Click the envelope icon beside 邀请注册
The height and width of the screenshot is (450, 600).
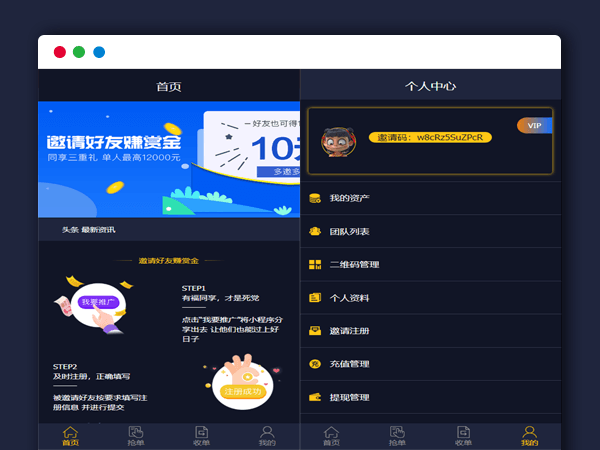(314, 331)
